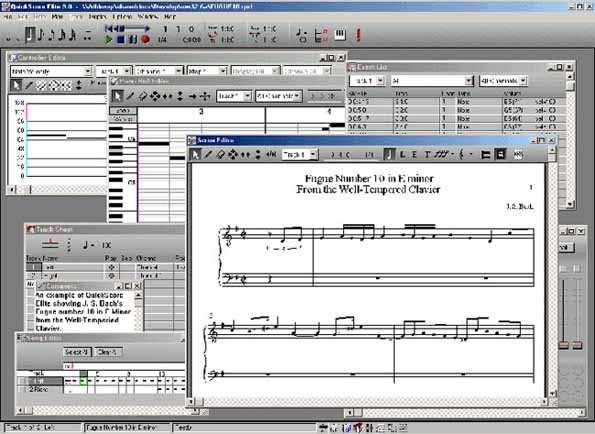This screenshot has height=434, width=595.
Task: Click the vertical move tool in Score Editor
Action: [258, 154]
